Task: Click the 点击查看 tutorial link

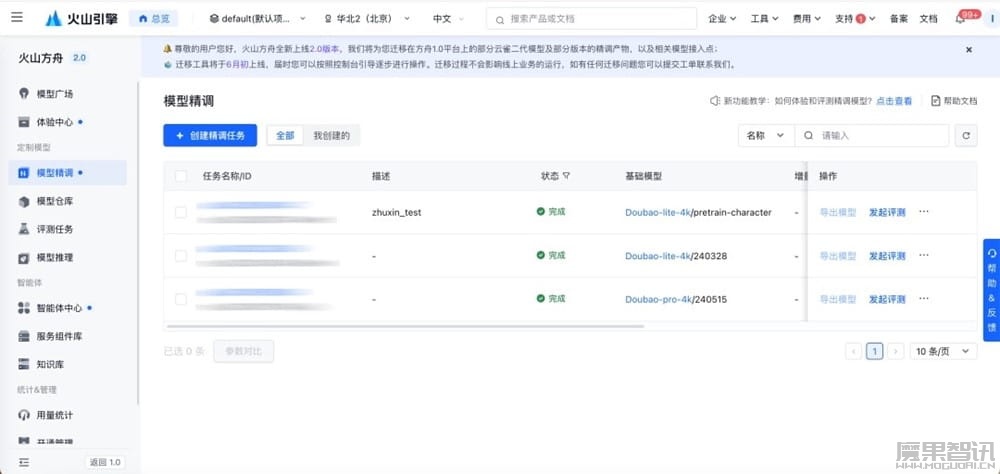Action: pos(893,101)
